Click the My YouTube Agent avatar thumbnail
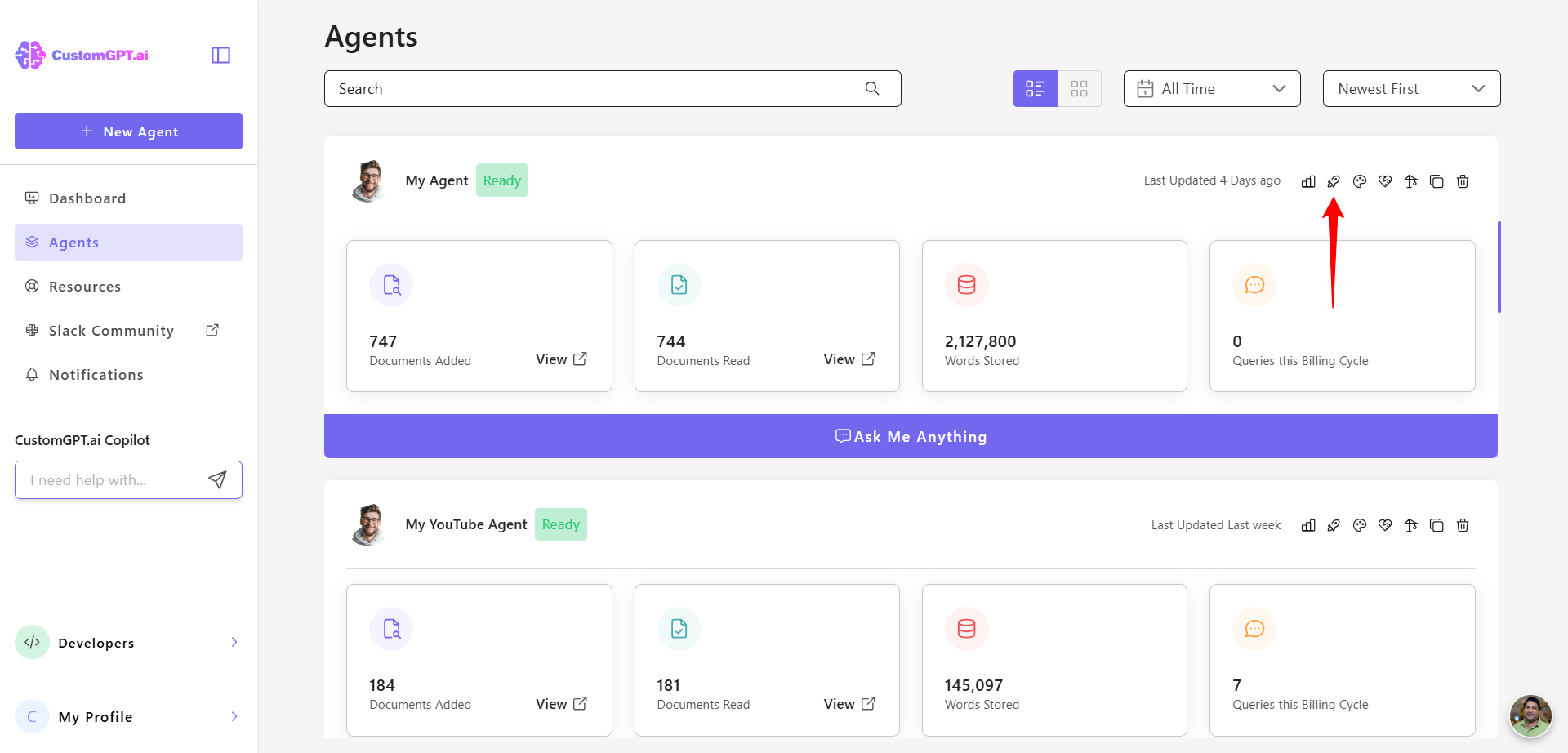Image resolution: width=1568 pixels, height=753 pixels. coord(369,524)
